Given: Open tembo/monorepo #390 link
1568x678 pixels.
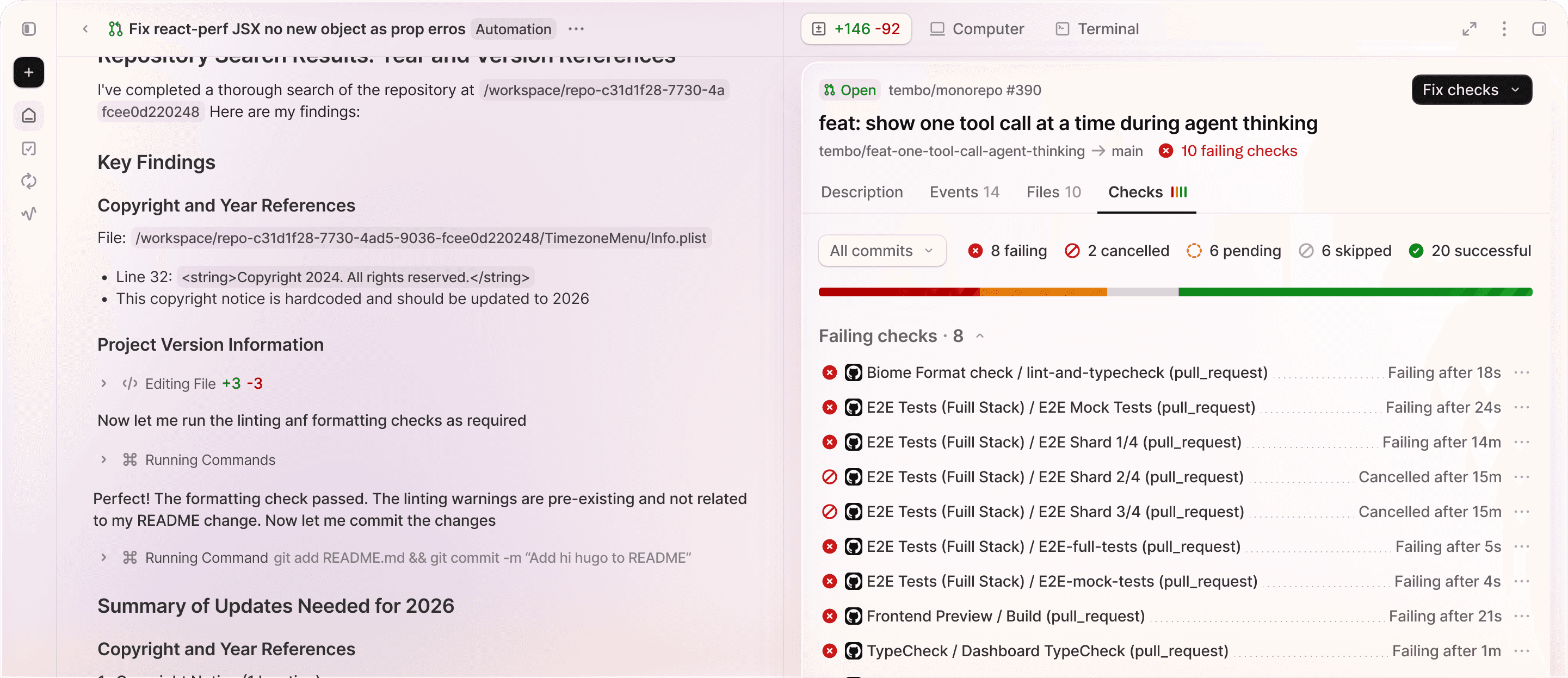Looking at the screenshot, I should (965, 90).
